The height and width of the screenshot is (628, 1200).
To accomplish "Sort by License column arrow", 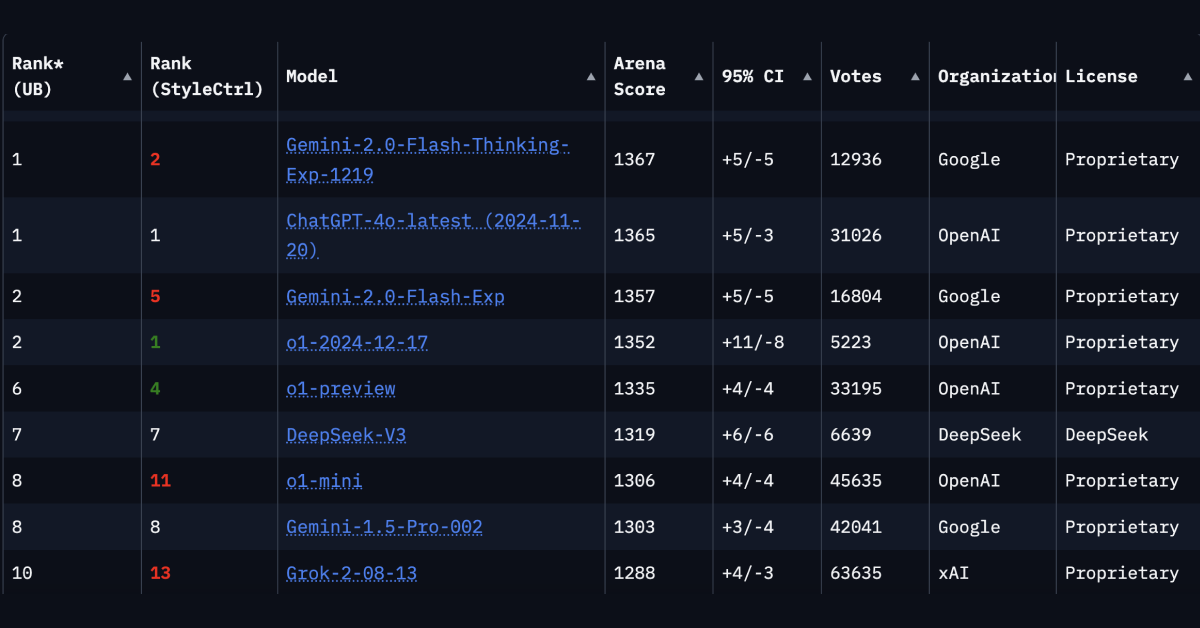I will point(1187,76).
